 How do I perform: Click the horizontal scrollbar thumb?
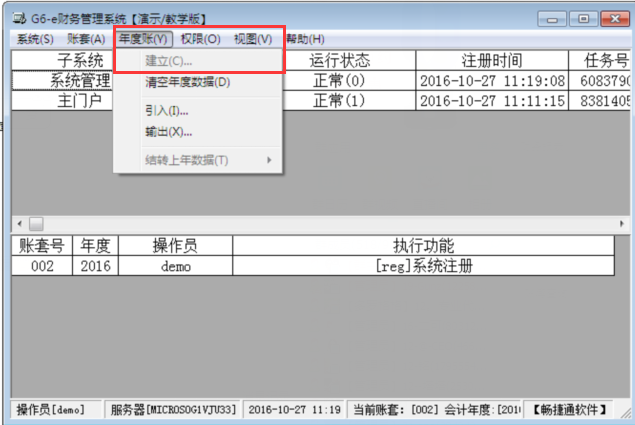(36, 223)
